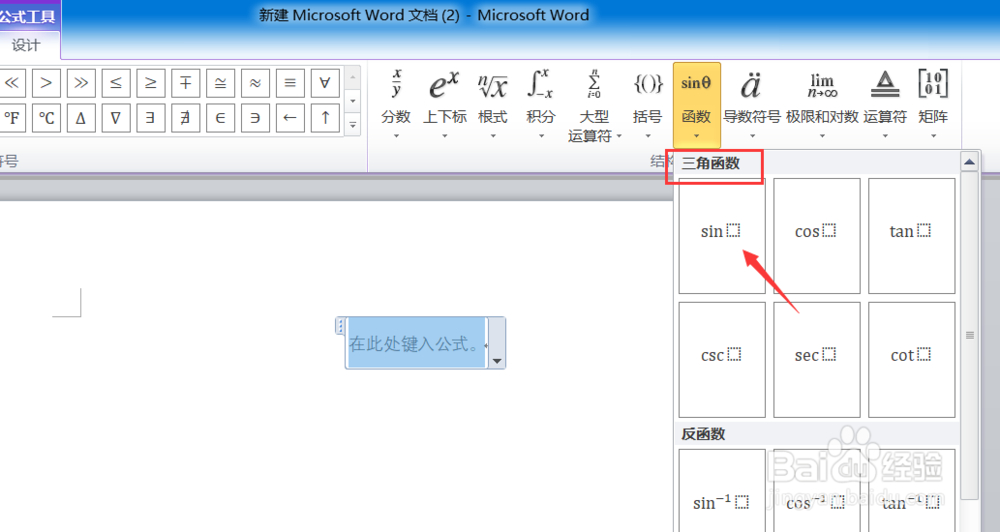Screen dimensions: 1000x532
Task: Insert the much-greater-than symbol
Action: click(80, 83)
